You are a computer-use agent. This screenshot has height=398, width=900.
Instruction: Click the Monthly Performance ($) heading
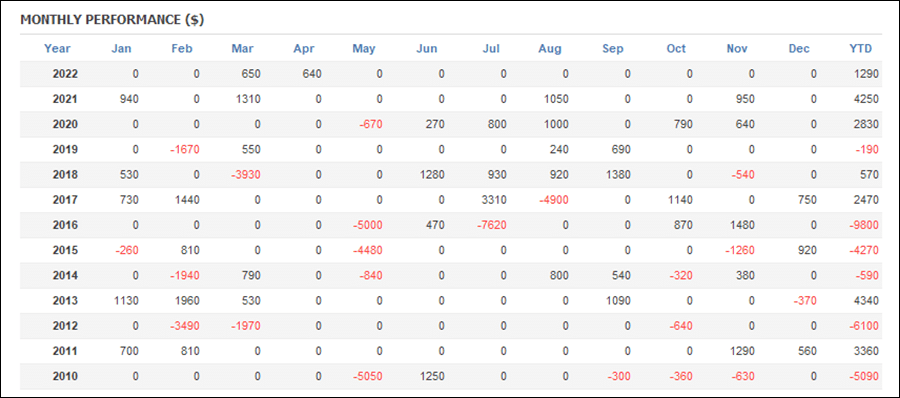coord(112,20)
